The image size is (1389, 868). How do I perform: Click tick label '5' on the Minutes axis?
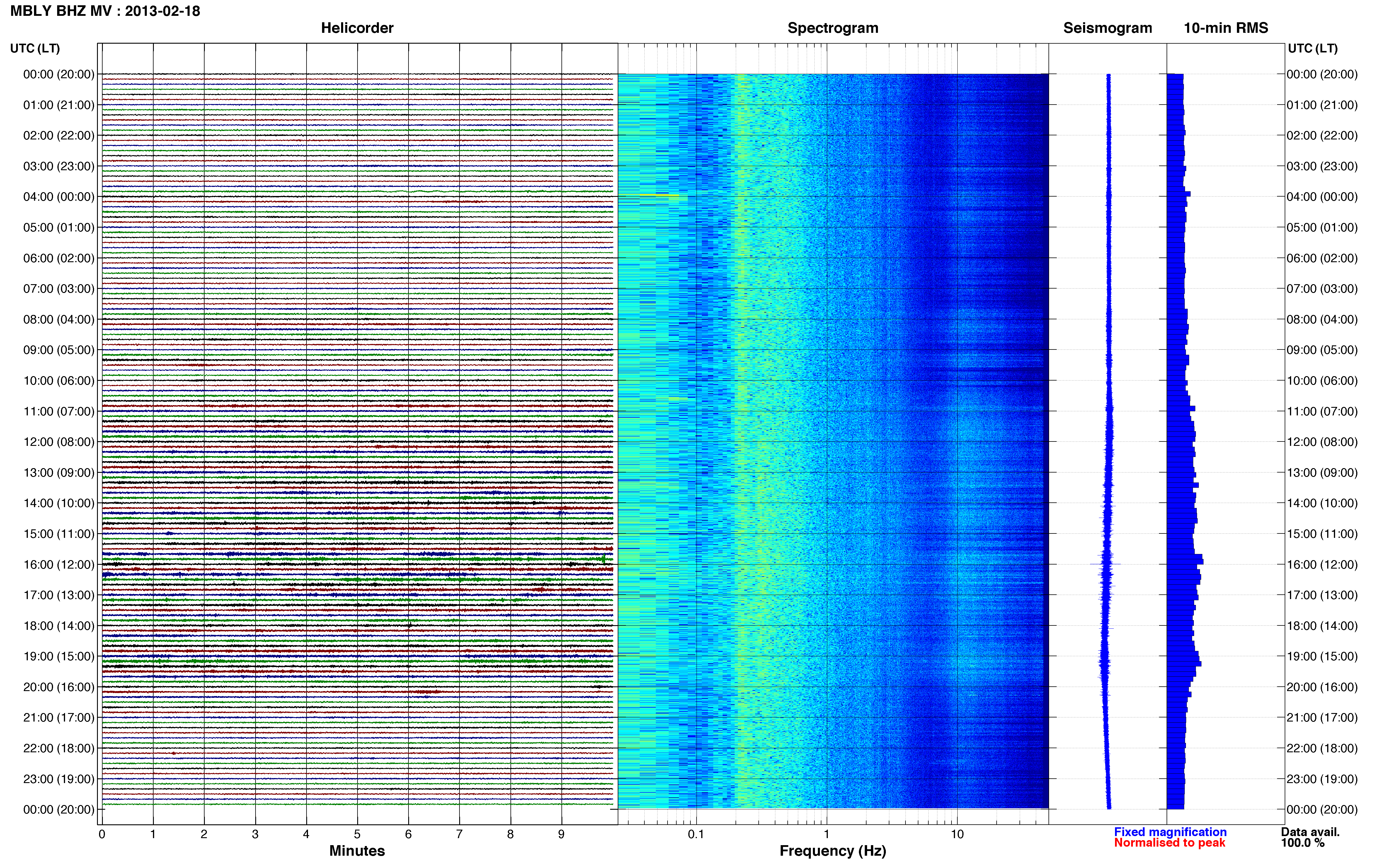pos(357,834)
